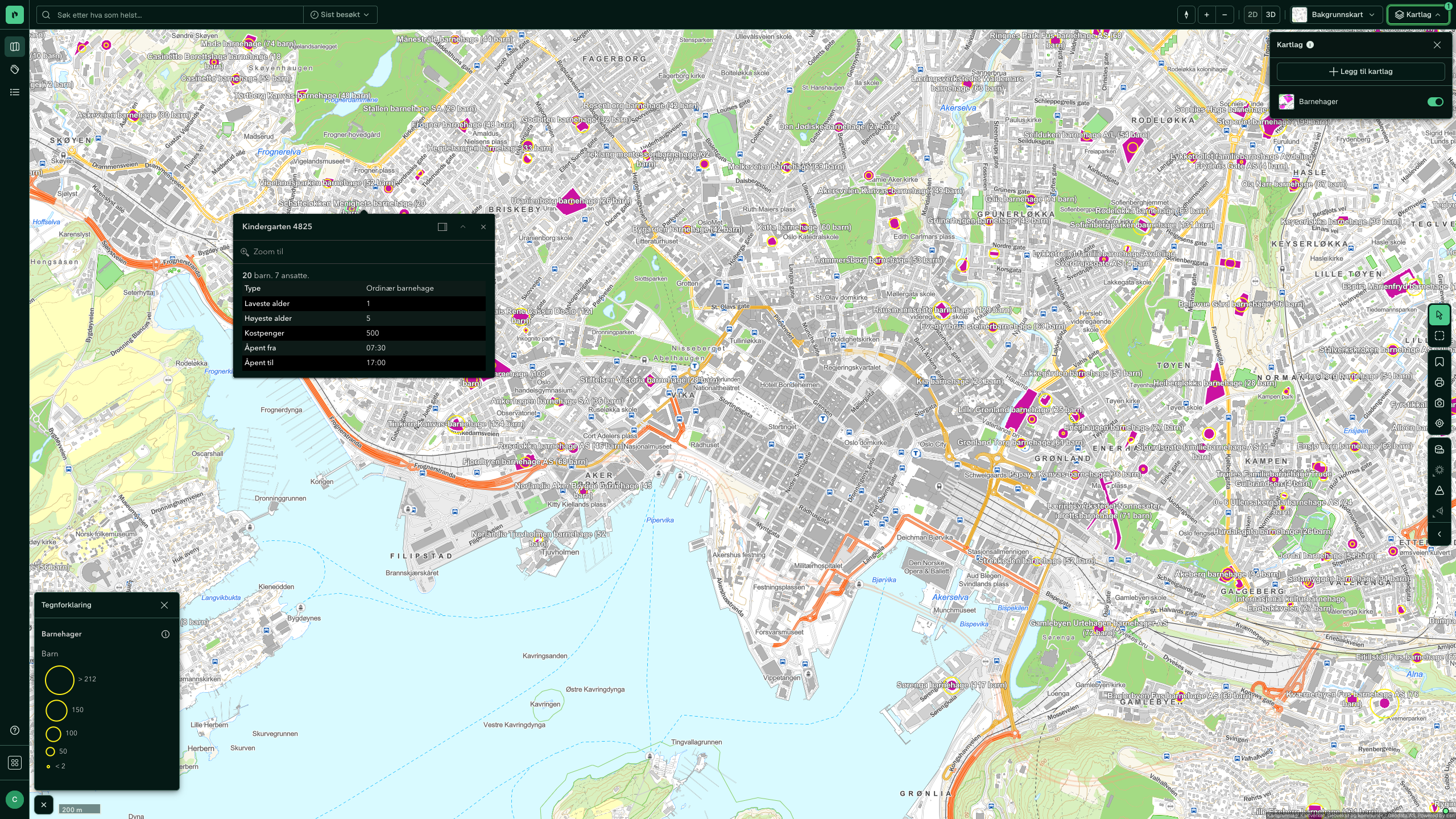Click the app logo home button

coord(15,15)
